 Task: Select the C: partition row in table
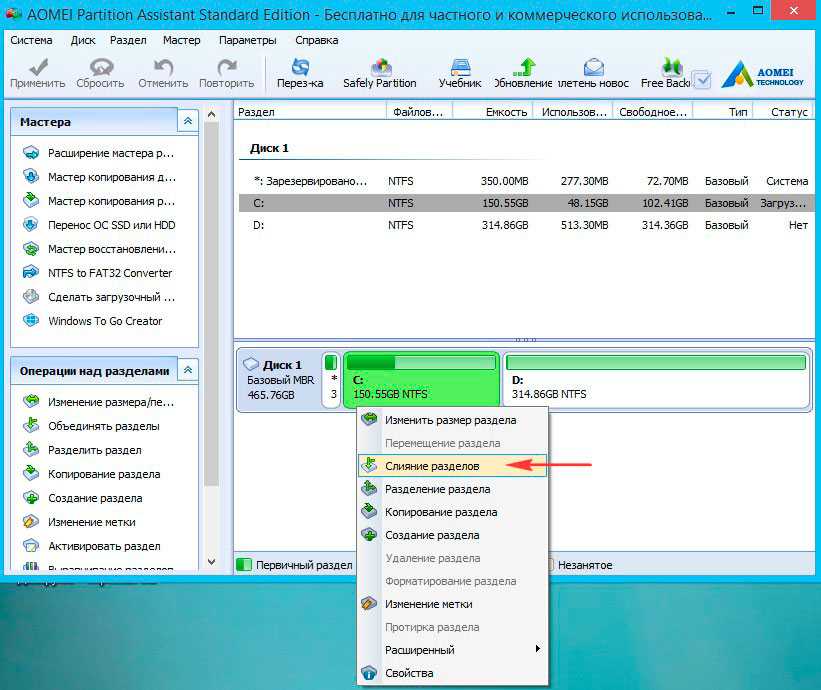pyautogui.click(x=526, y=203)
